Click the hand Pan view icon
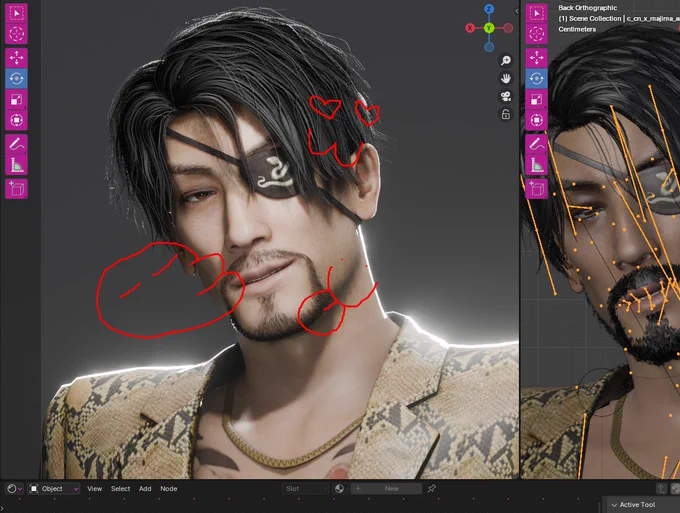The height and width of the screenshot is (513, 680). click(506, 78)
